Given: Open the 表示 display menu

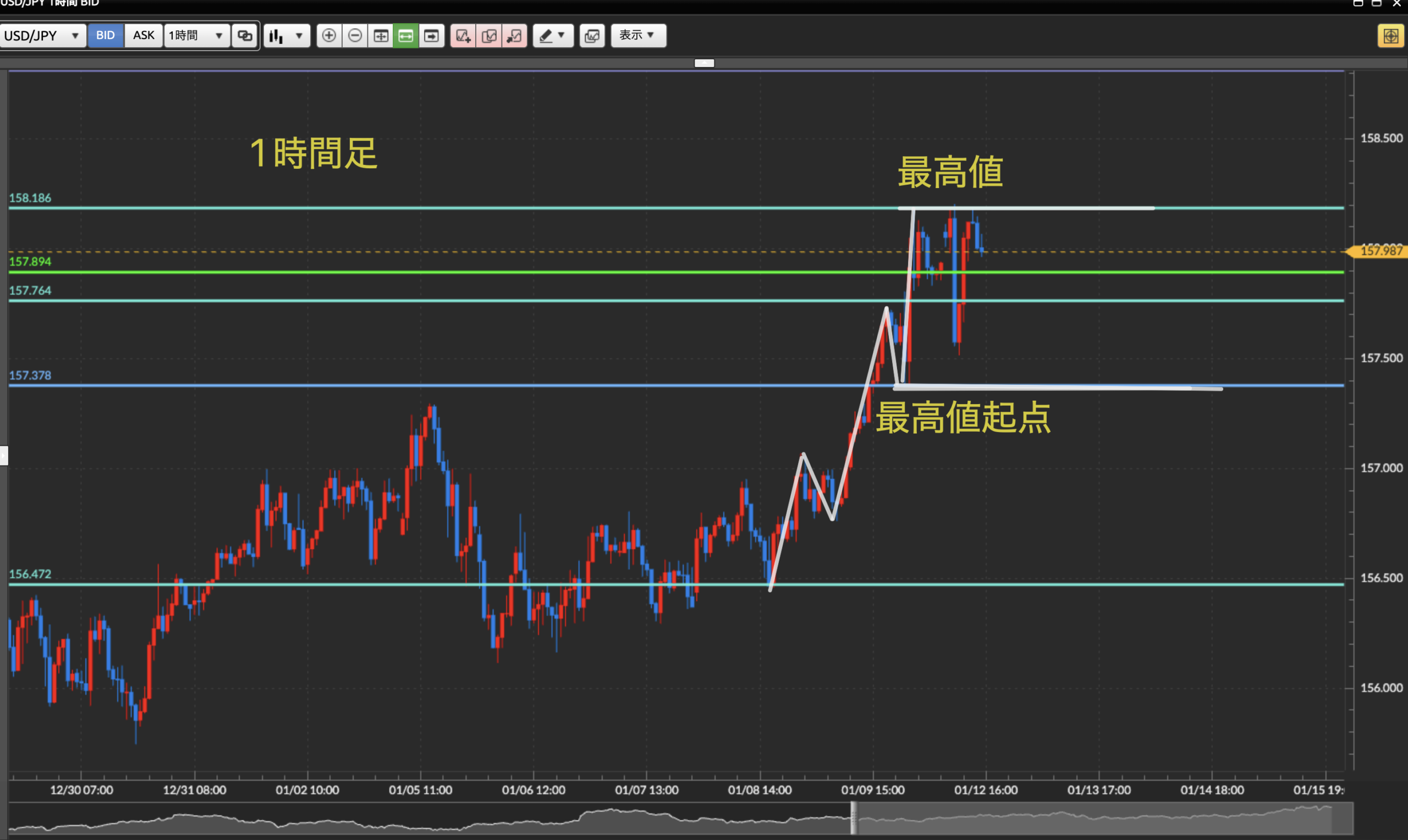Looking at the screenshot, I should [637, 35].
